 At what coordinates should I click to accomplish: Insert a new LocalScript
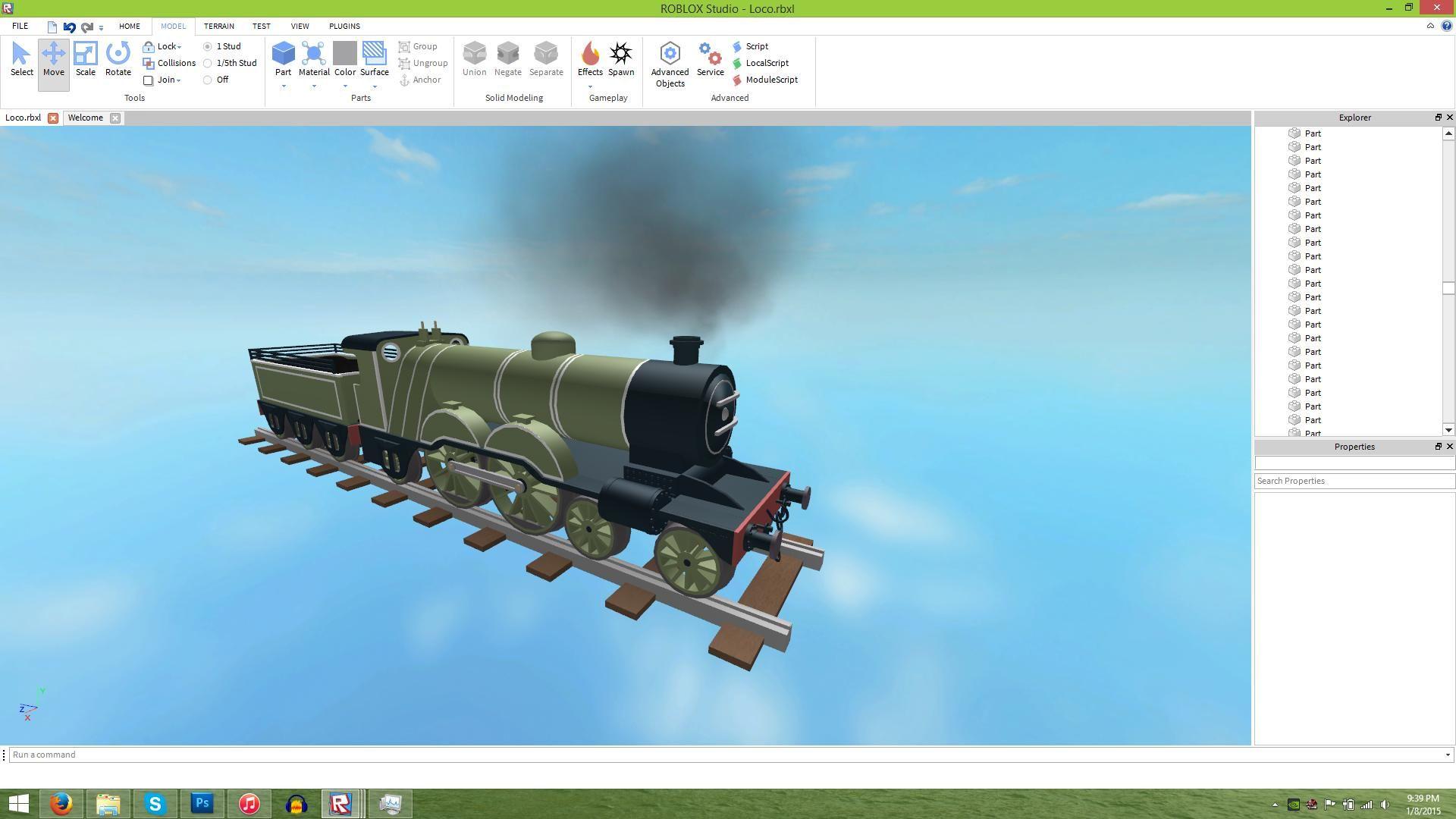tap(766, 63)
